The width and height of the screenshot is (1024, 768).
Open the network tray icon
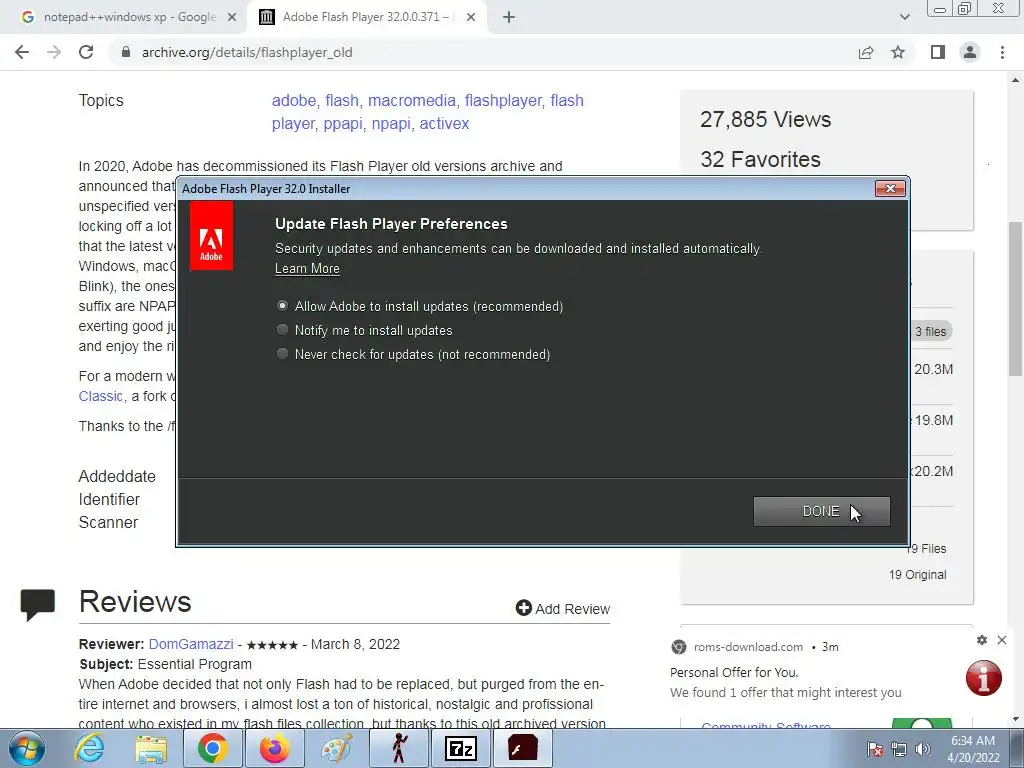[899, 749]
